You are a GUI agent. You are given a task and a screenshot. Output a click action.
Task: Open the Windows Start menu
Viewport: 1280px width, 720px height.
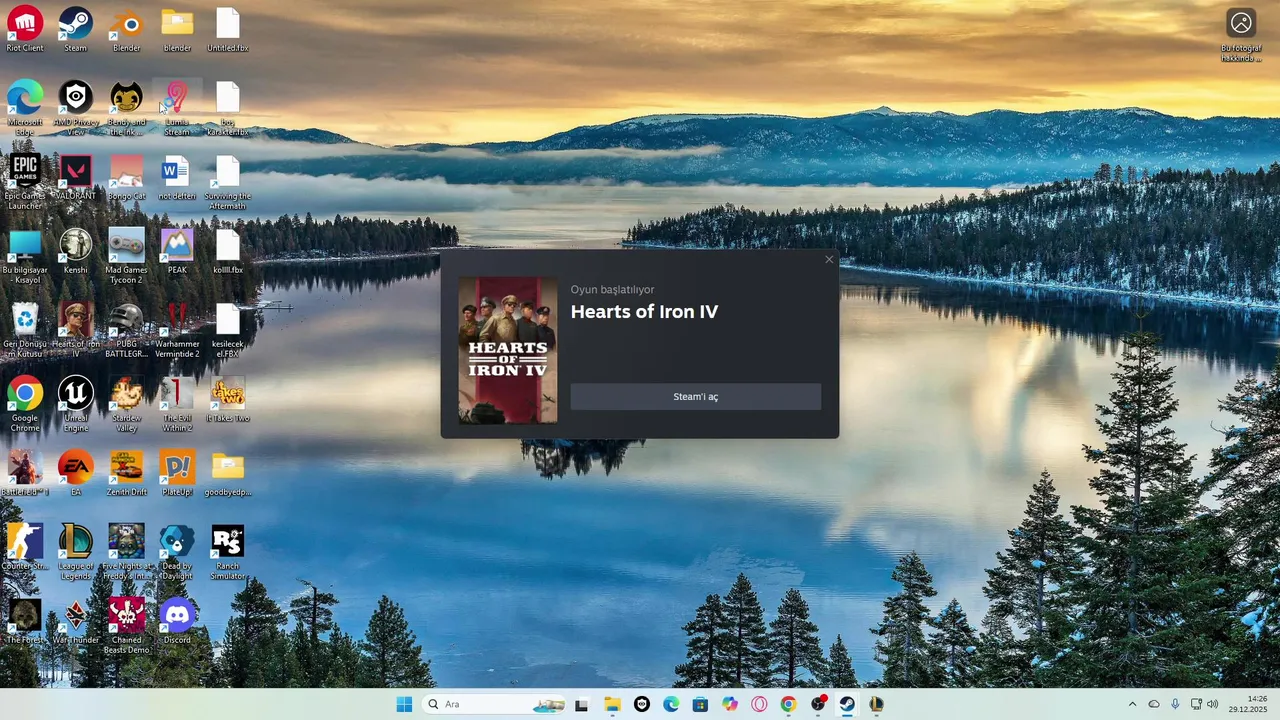pyautogui.click(x=404, y=704)
